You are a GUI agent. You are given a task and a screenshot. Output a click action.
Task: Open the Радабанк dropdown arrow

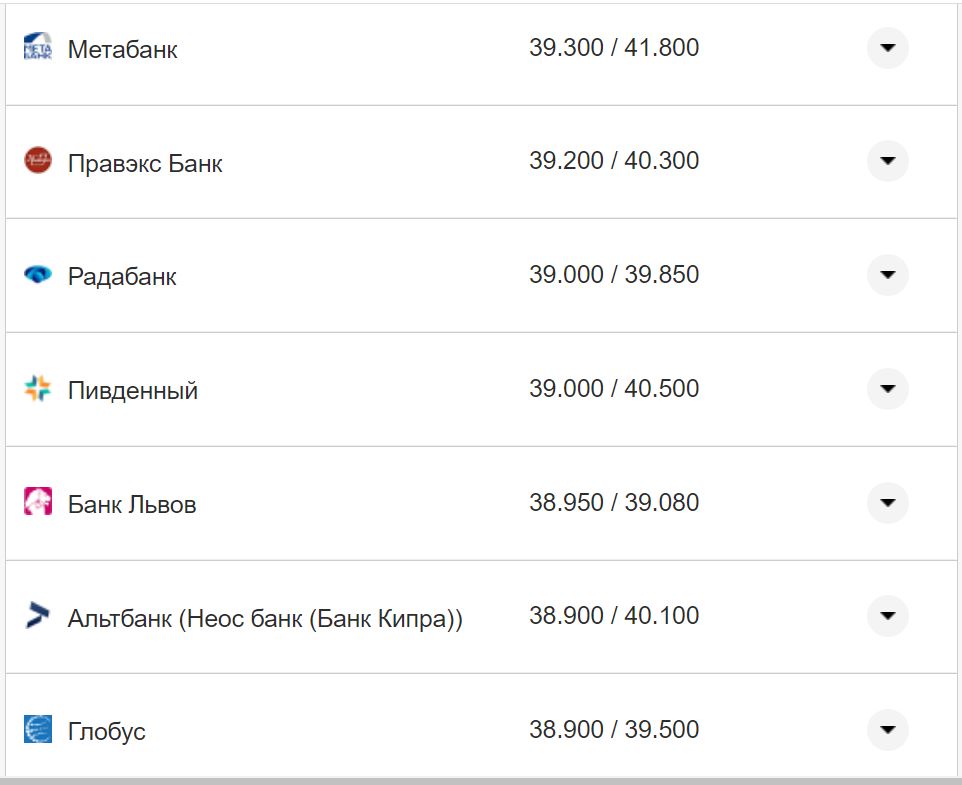pyautogui.click(x=887, y=275)
